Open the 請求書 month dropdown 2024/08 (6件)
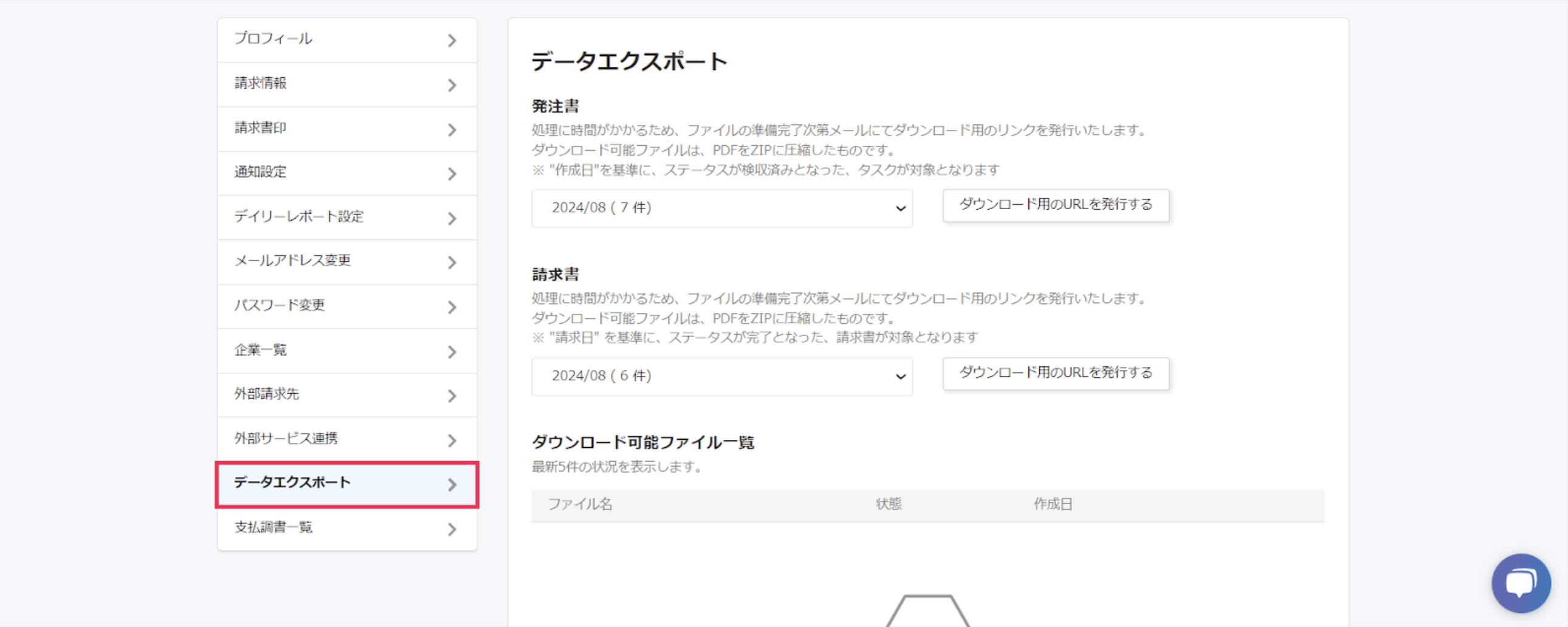This screenshot has width=1568, height=627. pyautogui.click(x=722, y=376)
